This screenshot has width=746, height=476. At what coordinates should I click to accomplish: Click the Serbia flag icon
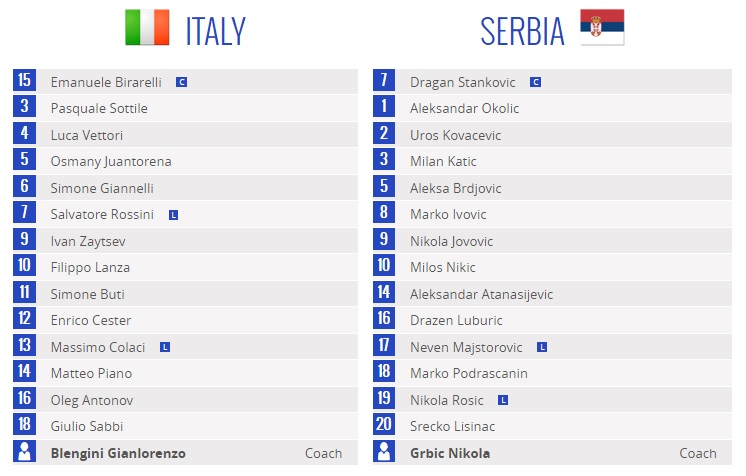point(602,27)
